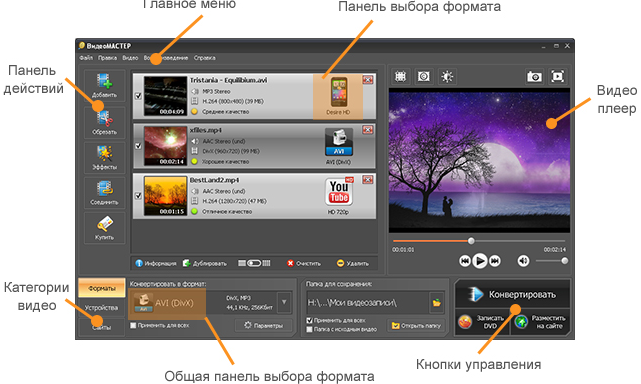
Task: Click the Конвертировать button
Action: (x=513, y=294)
